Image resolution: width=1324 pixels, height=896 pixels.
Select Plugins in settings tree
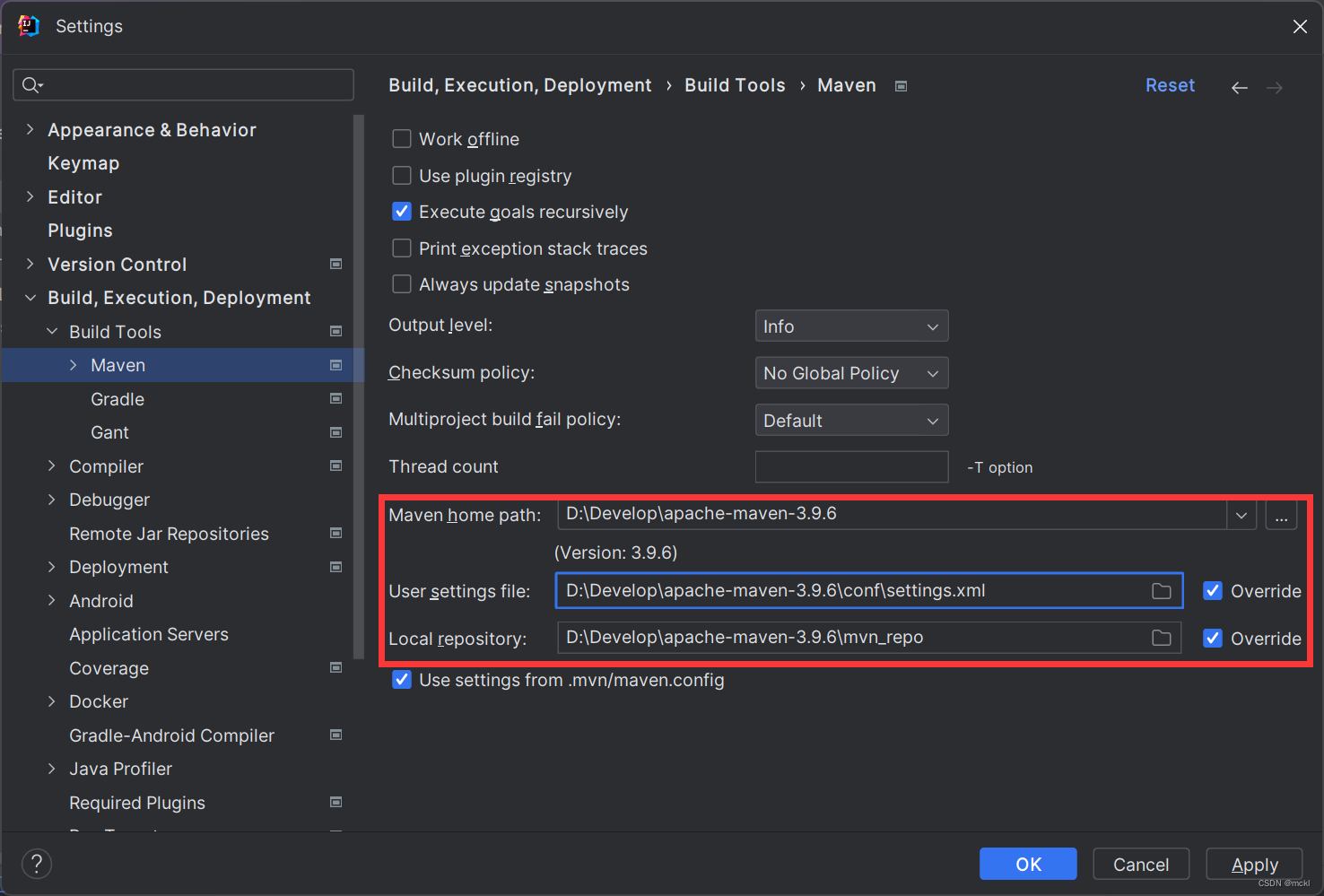click(x=80, y=231)
